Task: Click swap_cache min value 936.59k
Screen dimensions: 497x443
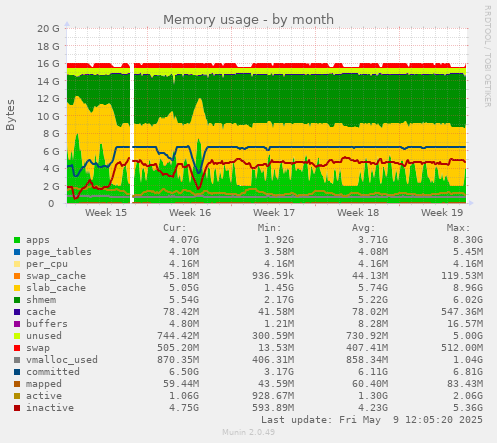Action: coord(273,276)
